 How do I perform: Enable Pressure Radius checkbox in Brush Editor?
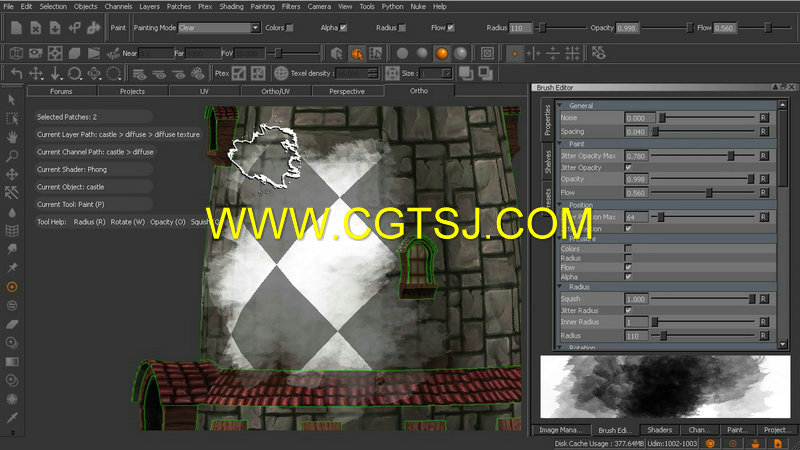[628, 258]
